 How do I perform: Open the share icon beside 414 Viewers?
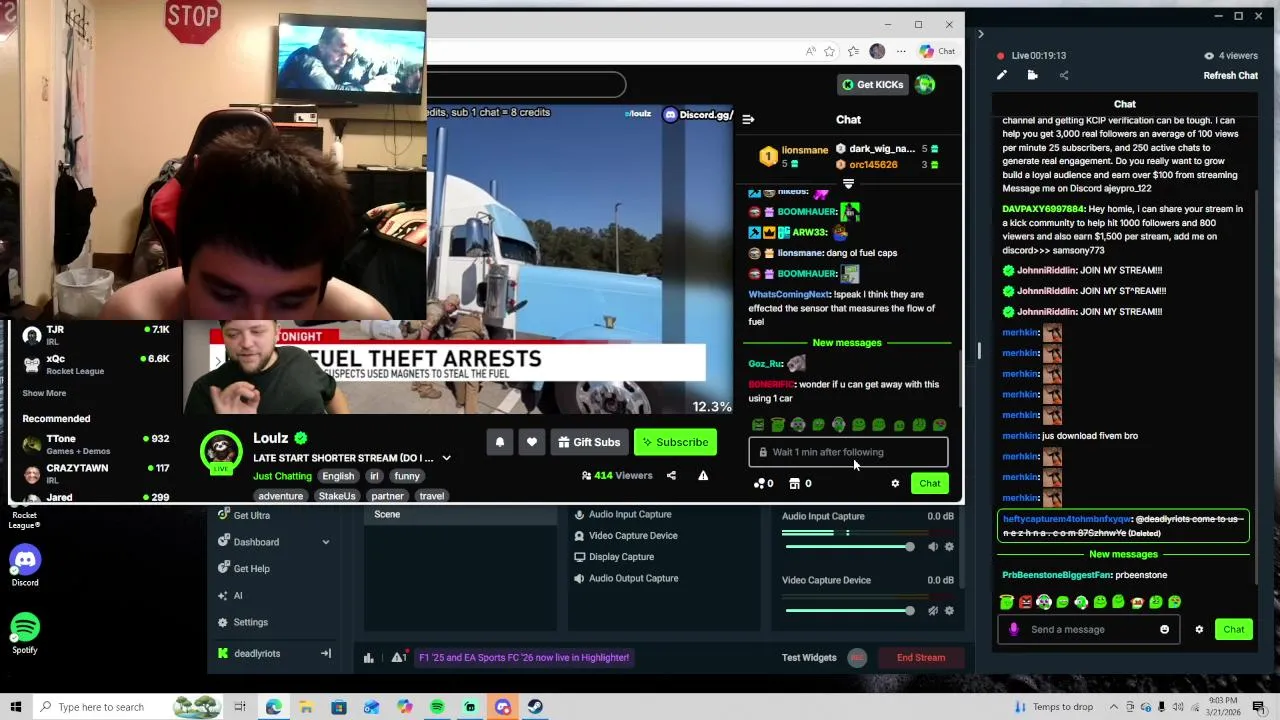point(671,476)
